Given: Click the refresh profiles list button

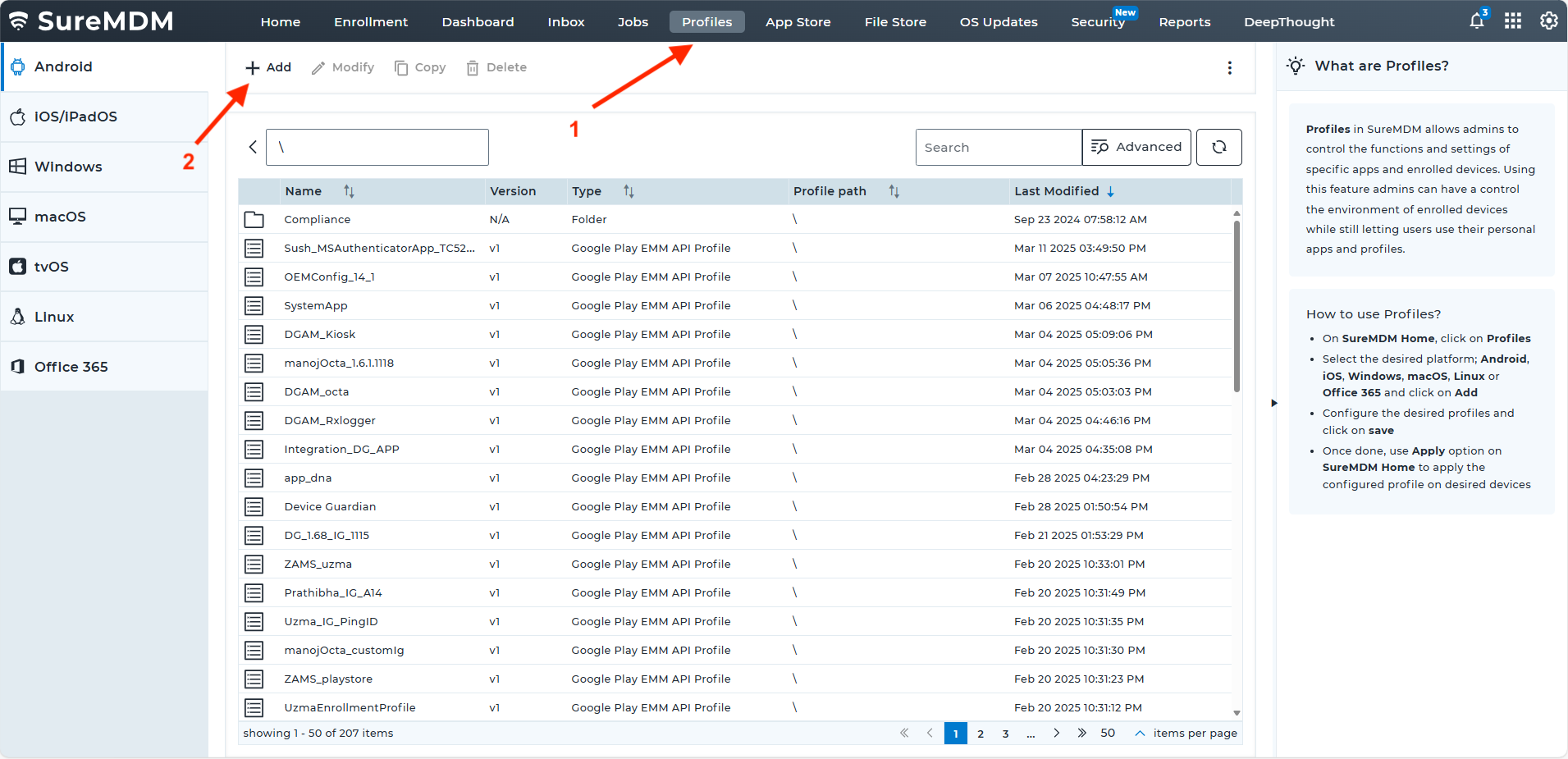Looking at the screenshot, I should [1218, 147].
